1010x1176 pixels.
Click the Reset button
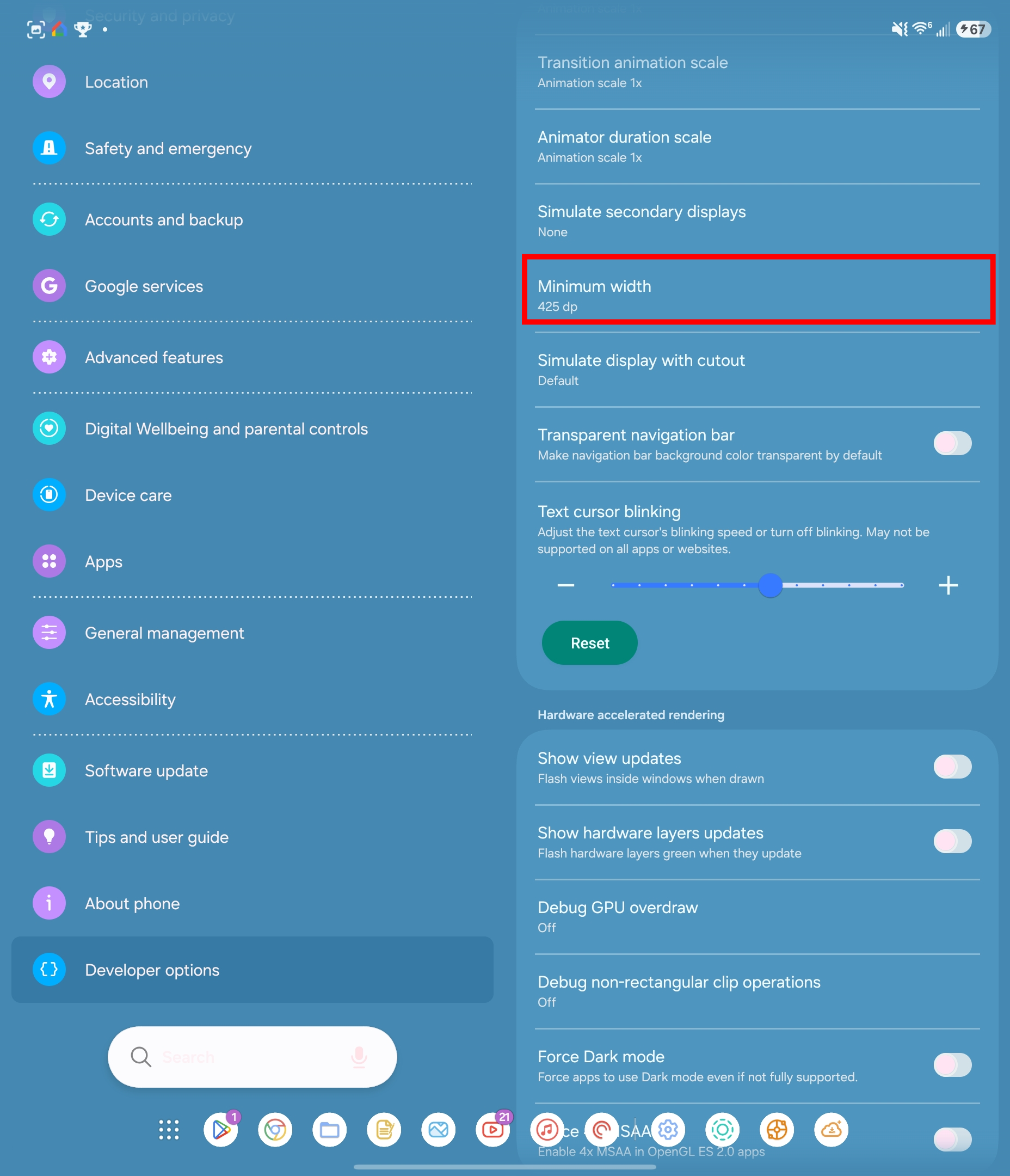[x=589, y=643]
